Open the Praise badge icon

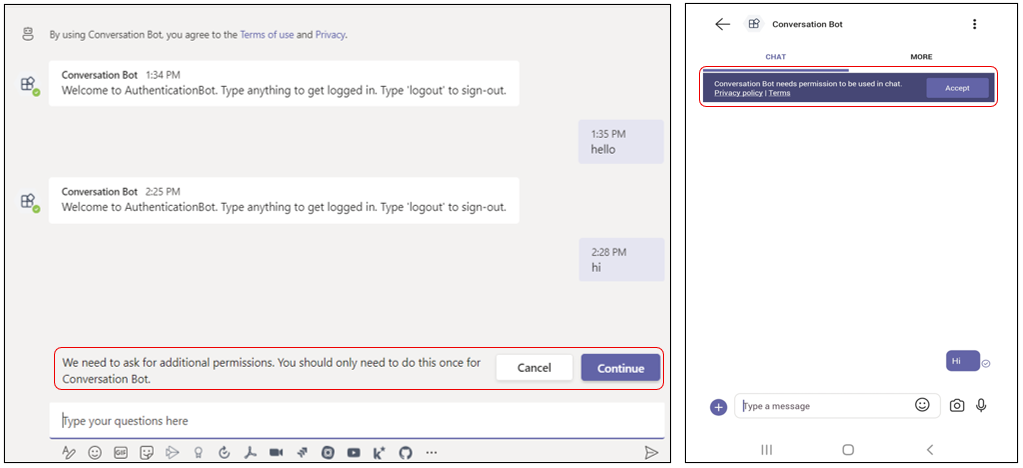click(198, 452)
